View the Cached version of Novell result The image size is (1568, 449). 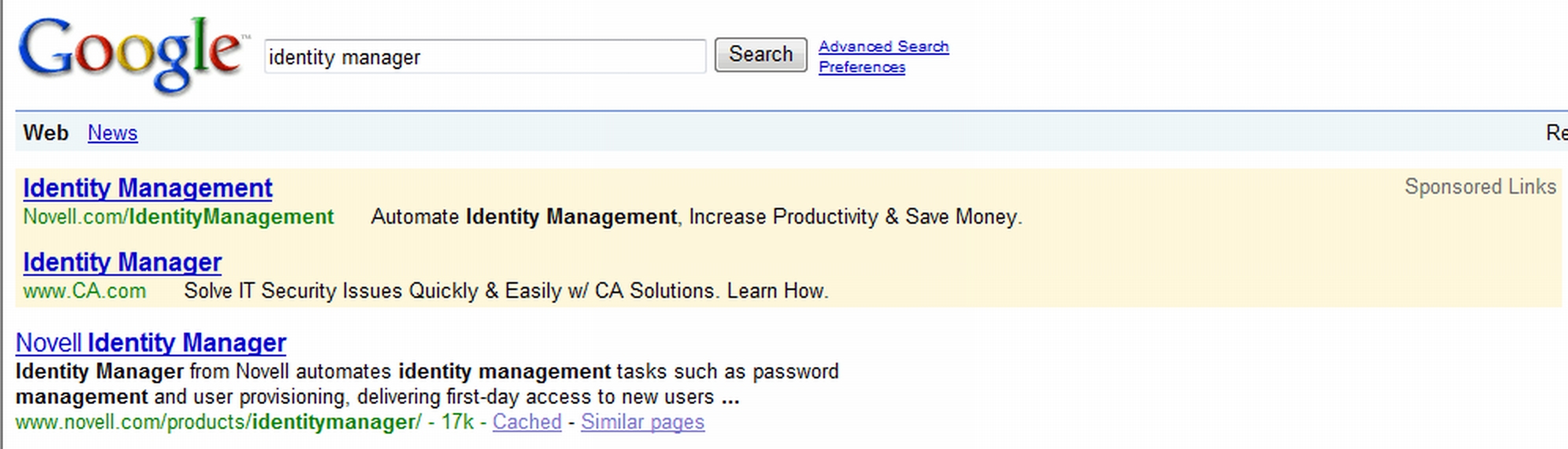(527, 422)
